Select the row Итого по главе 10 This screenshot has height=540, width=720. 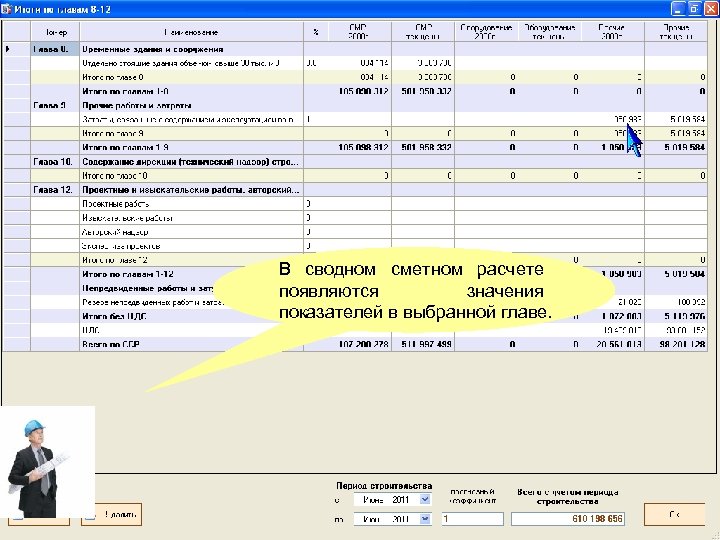[x=354, y=176]
